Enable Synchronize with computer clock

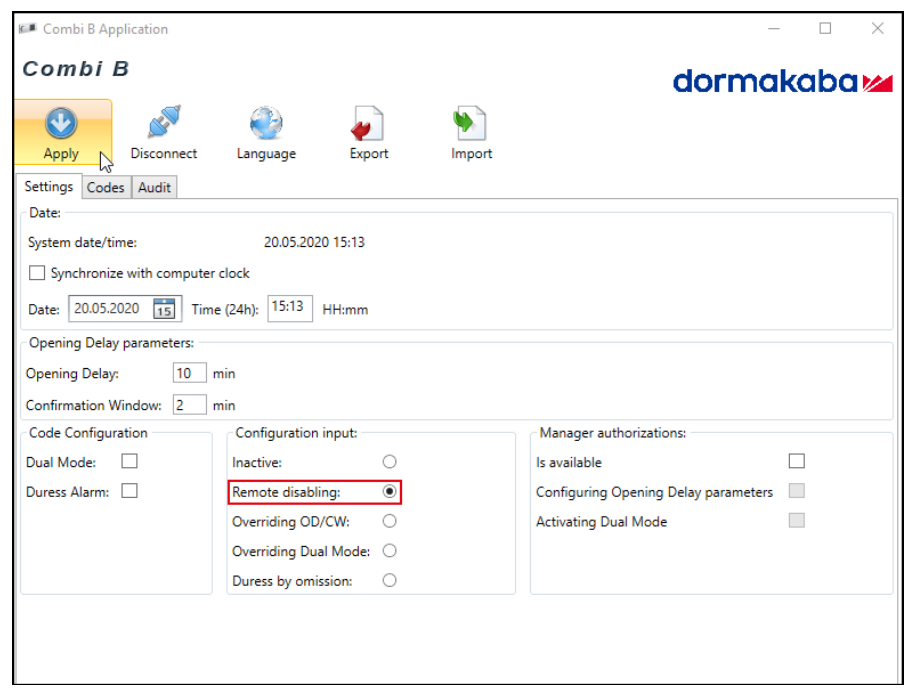pyautogui.click(x=37, y=273)
